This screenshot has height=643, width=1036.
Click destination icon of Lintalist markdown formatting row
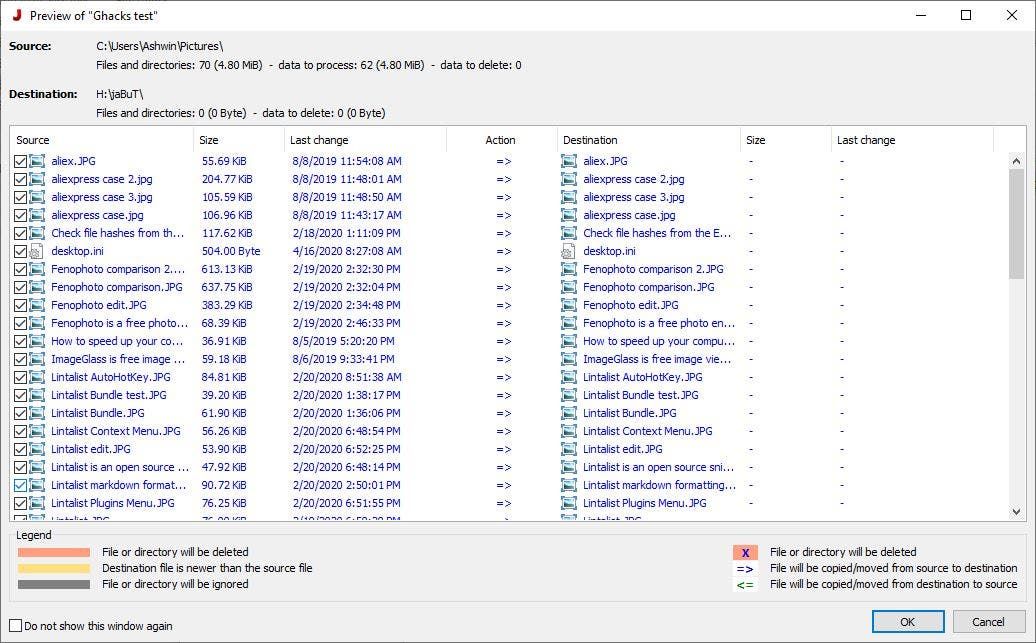pyautogui.click(x=568, y=485)
